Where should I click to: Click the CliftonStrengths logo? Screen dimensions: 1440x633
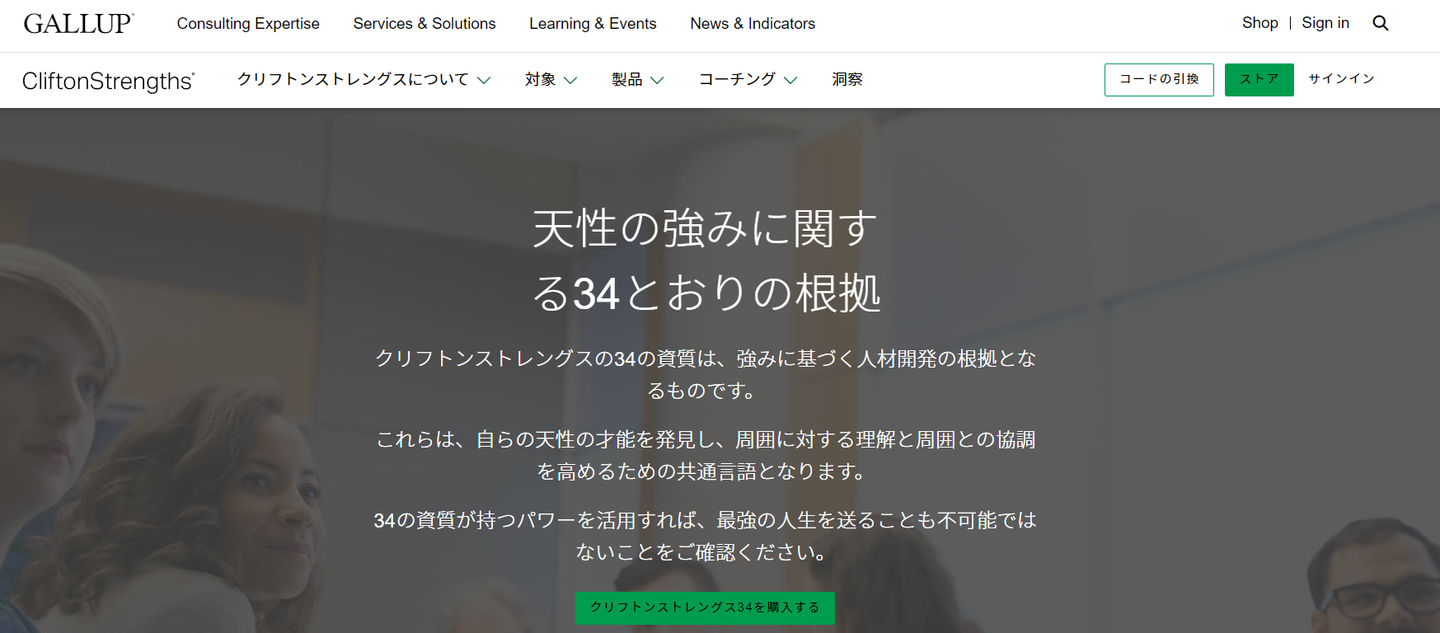(108, 81)
